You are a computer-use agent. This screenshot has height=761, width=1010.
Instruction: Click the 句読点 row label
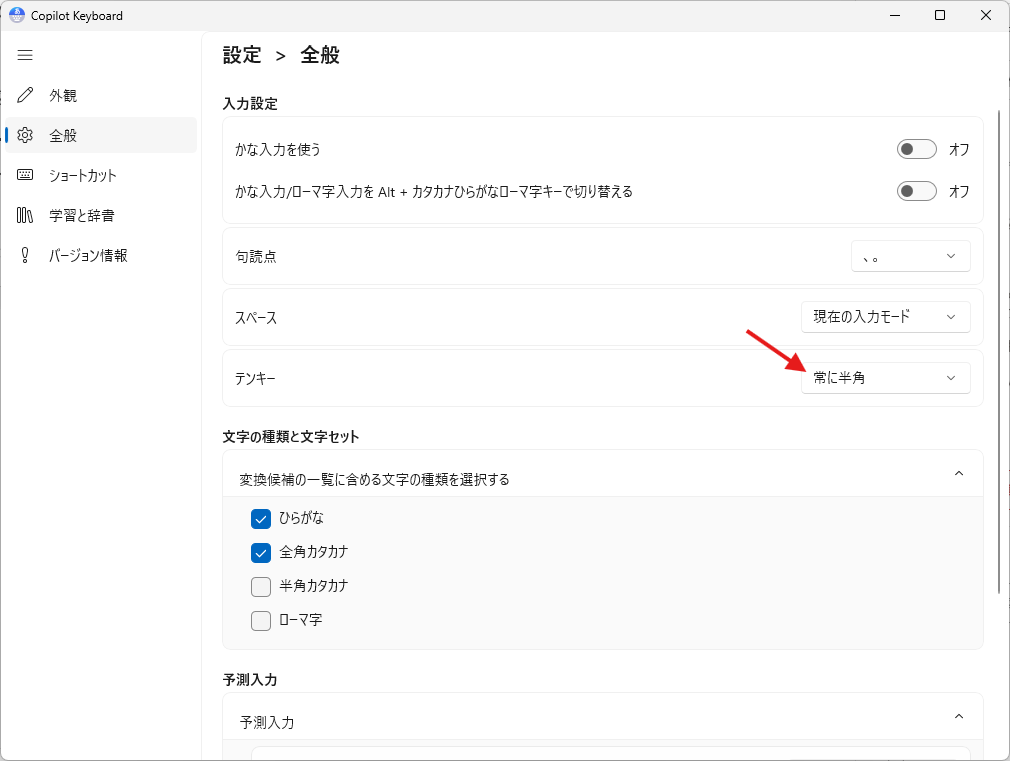click(x=256, y=256)
